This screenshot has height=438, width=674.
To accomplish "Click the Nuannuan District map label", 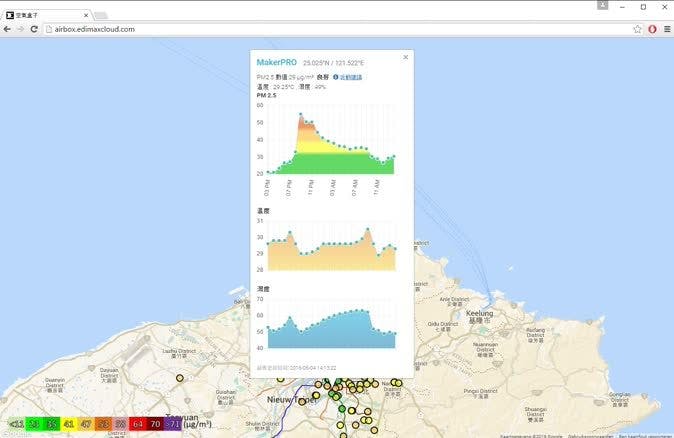I will coord(485,349).
